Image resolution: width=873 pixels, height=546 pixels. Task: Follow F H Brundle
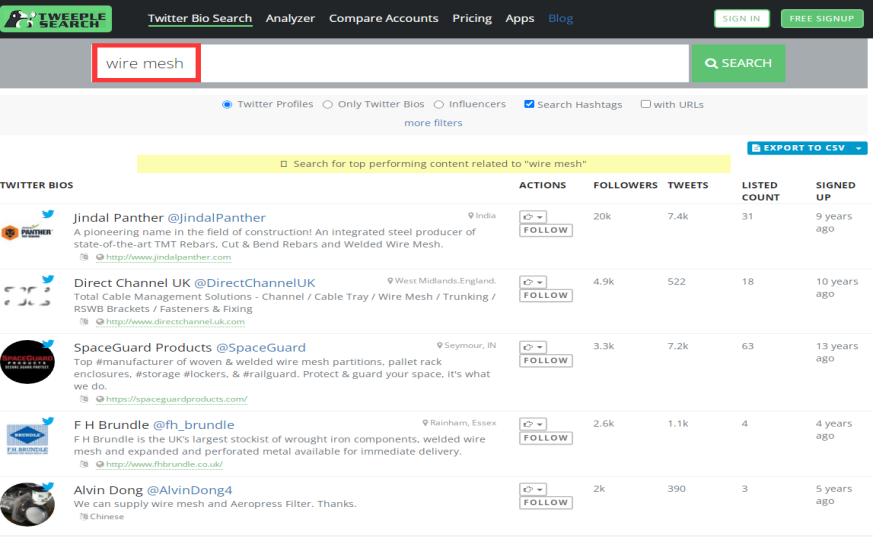pyautogui.click(x=546, y=438)
